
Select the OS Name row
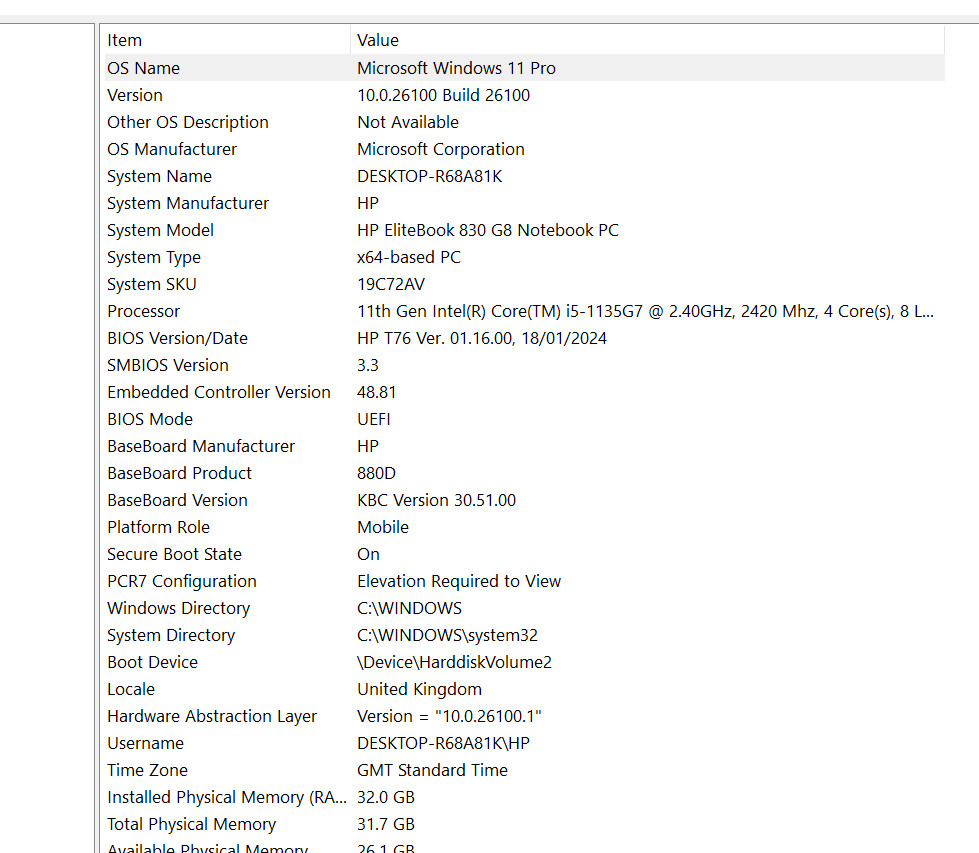point(524,67)
